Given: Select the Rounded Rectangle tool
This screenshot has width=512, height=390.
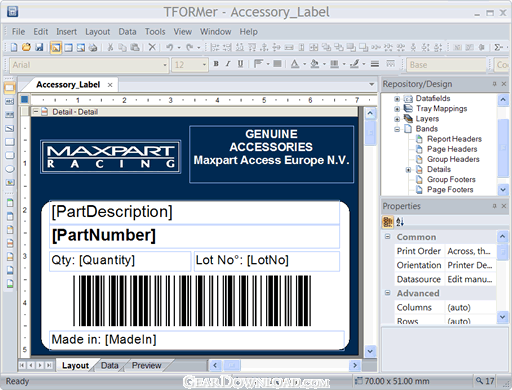Looking at the screenshot, I should 9,155.
